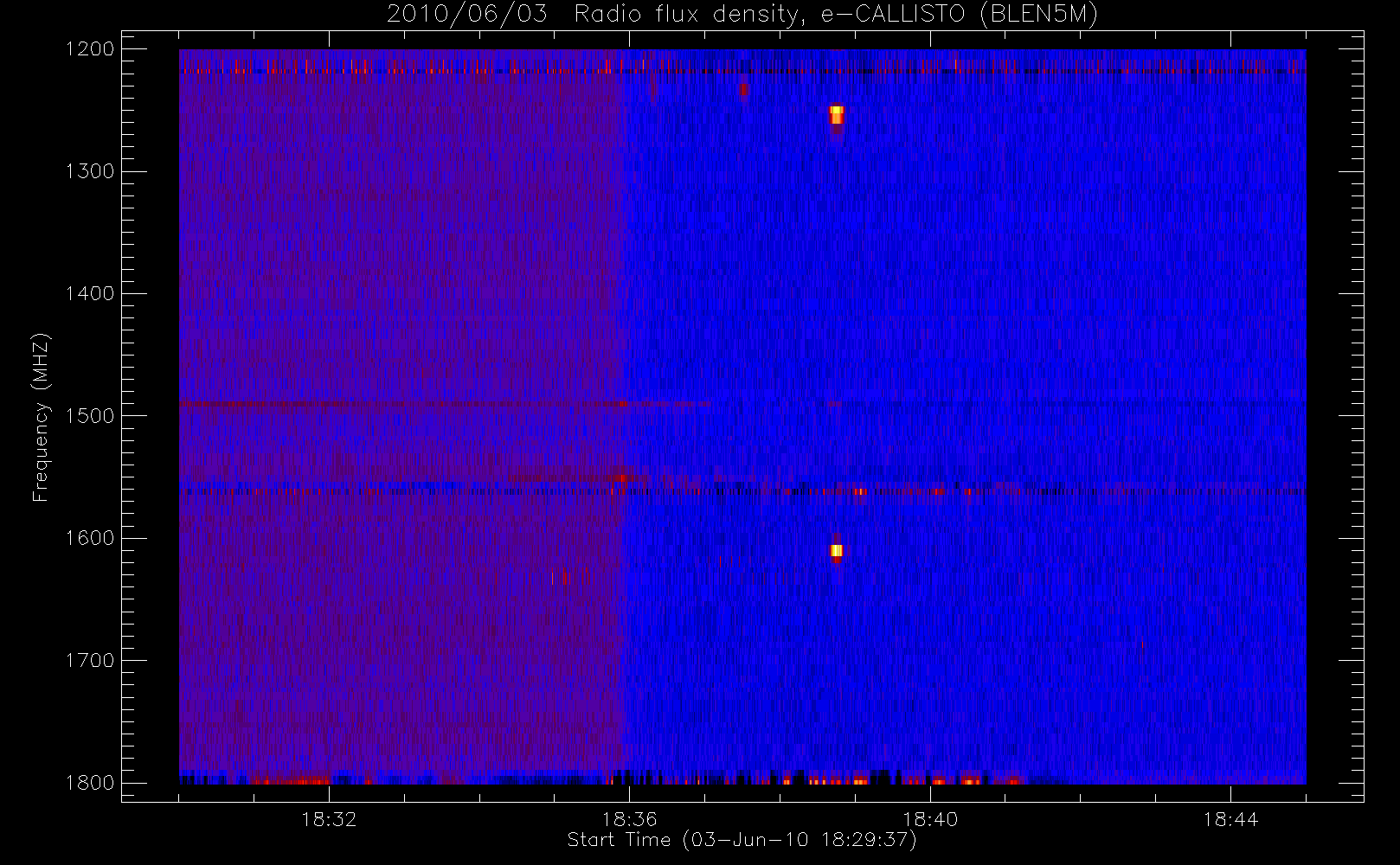The width and height of the screenshot is (1400, 865).
Task: Click the 18:36 time tick label
Action: 630,819
